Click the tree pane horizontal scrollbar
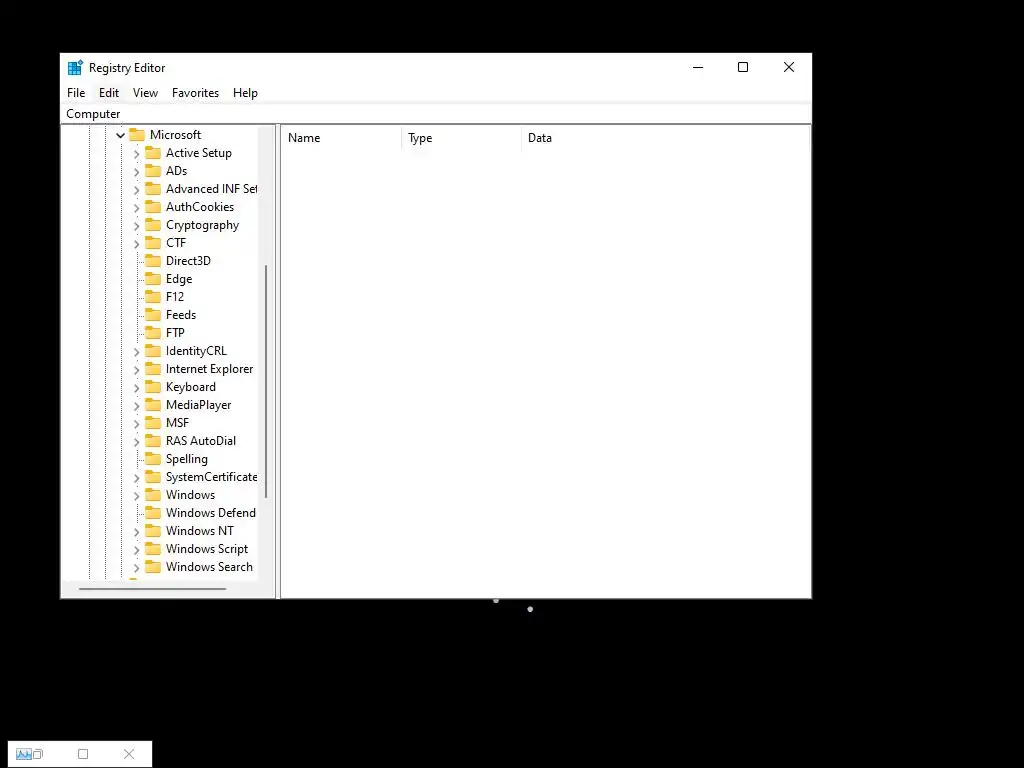The height and width of the screenshot is (768, 1024). pos(152,588)
